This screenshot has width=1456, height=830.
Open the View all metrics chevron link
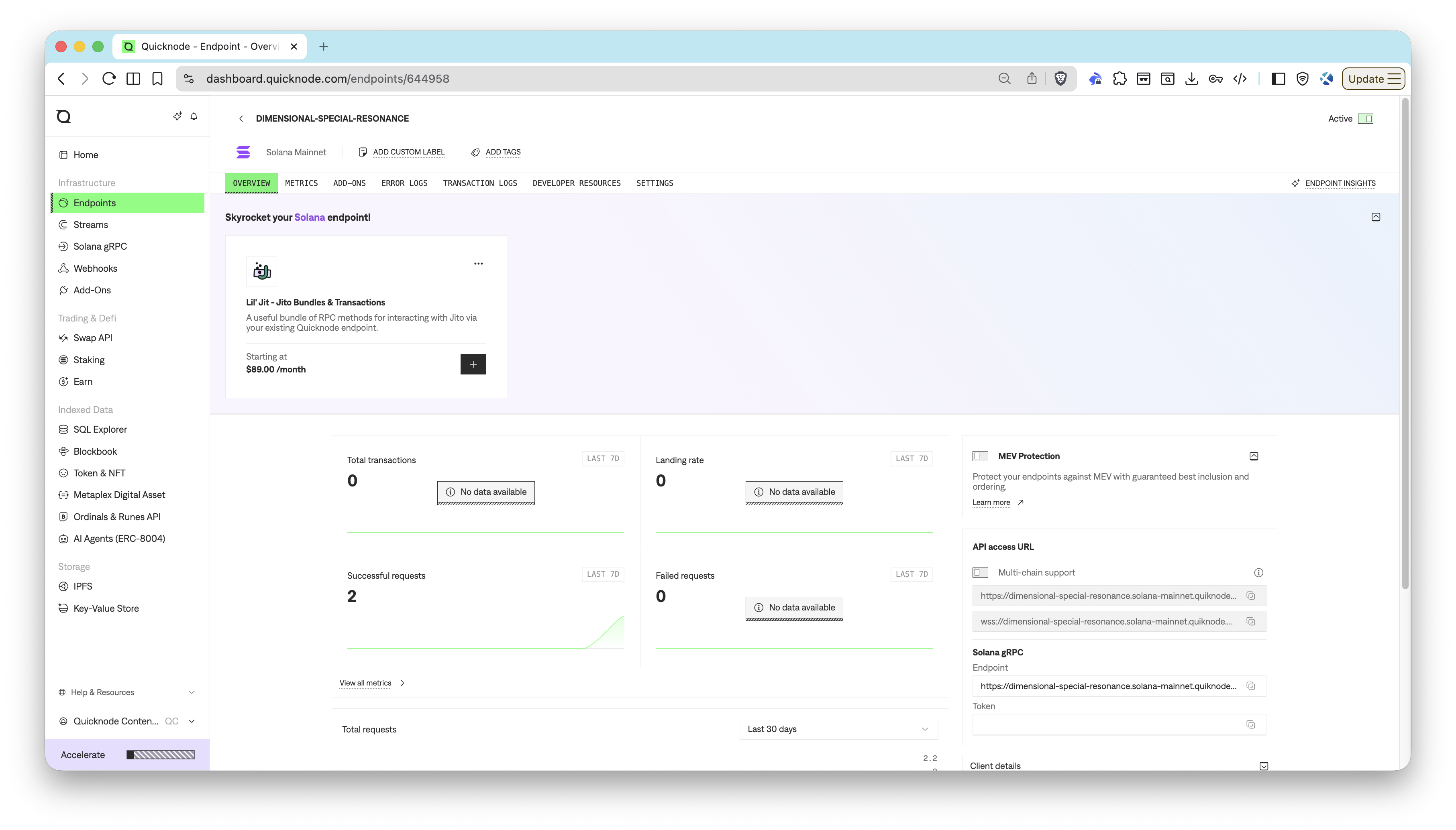tap(402, 683)
